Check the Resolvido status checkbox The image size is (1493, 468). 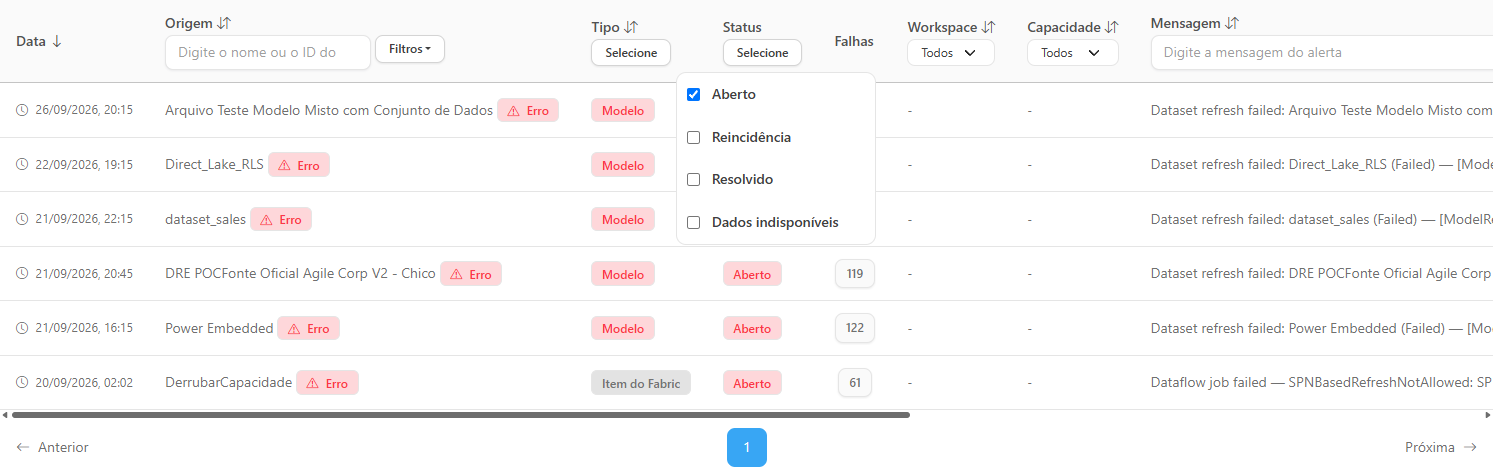694,180
